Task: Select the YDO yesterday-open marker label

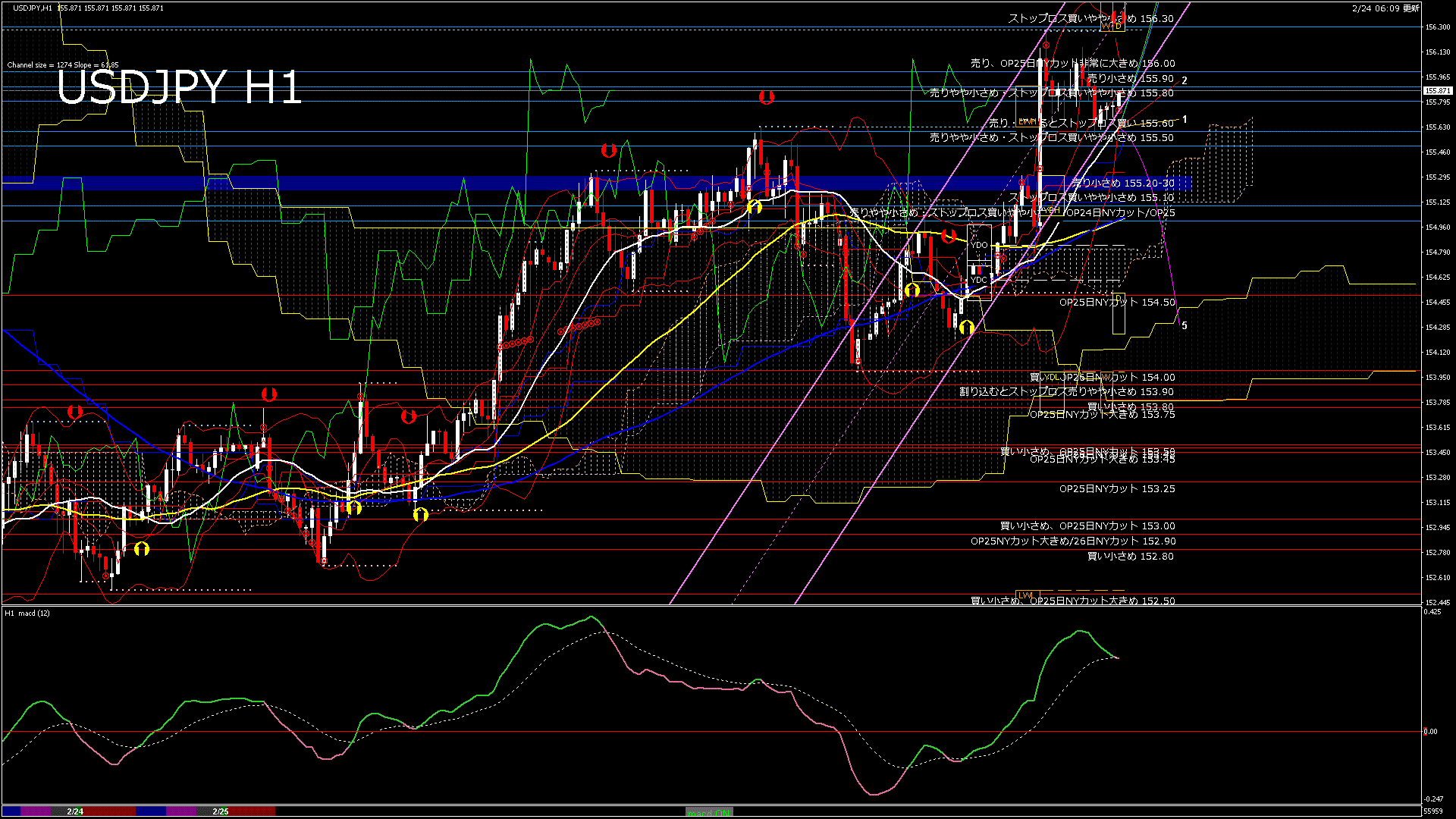Action: click(x=978, y=244)
